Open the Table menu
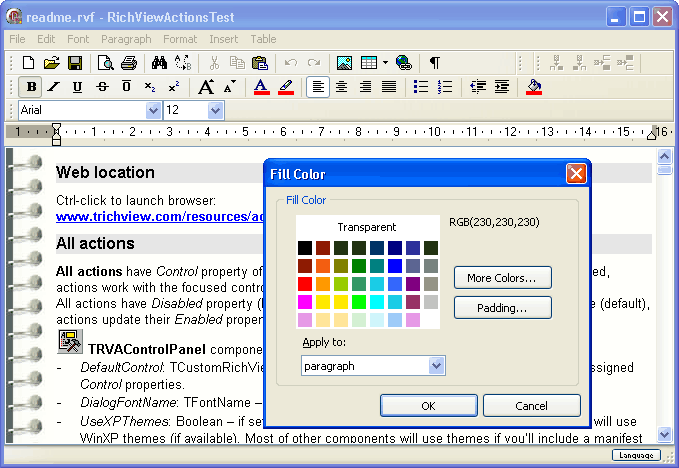679x468 pixels. point(263,39)
